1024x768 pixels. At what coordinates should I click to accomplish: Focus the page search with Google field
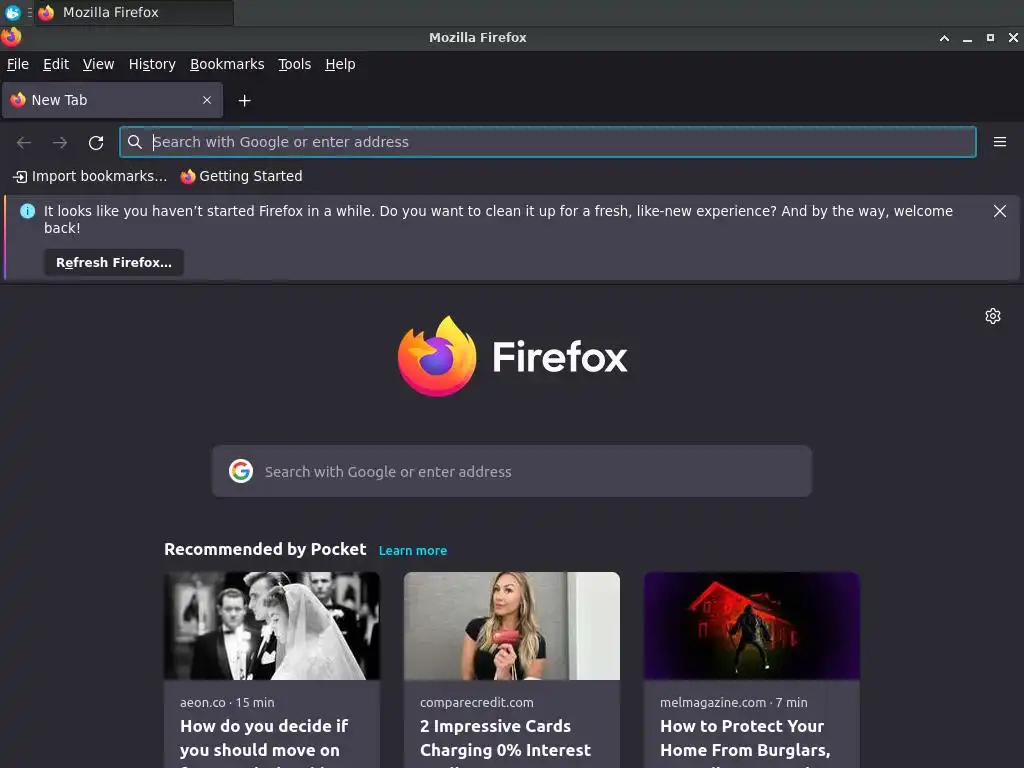pyautogui.click(x=512, y=471)
